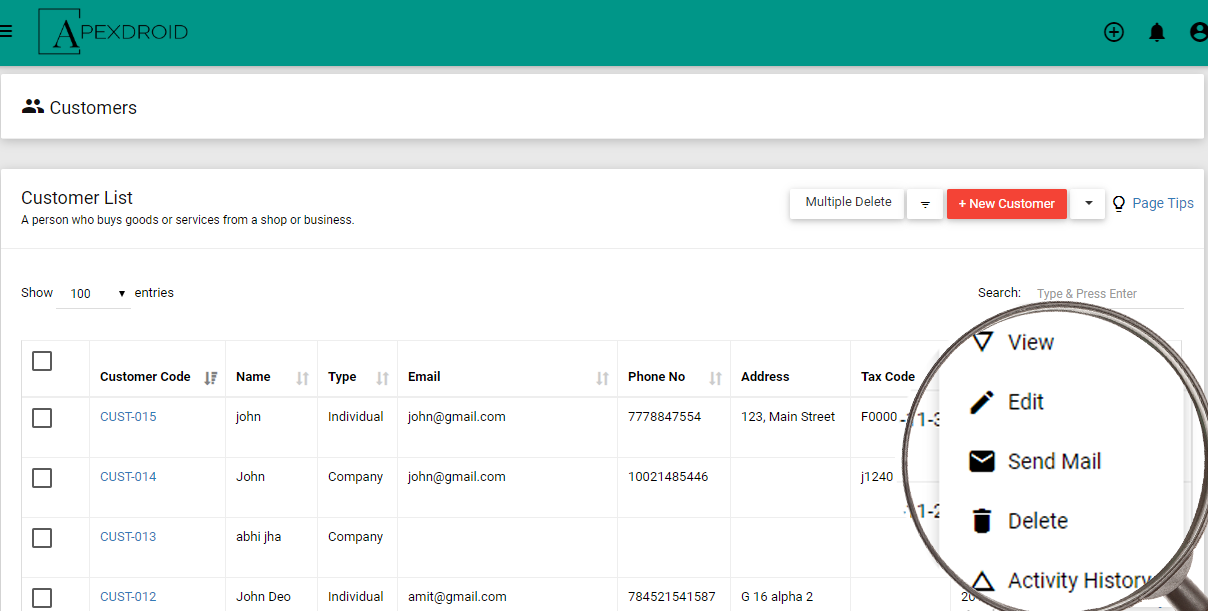Click the triangle Activity History icon
Screen dimensions: 1208x611
983,581
